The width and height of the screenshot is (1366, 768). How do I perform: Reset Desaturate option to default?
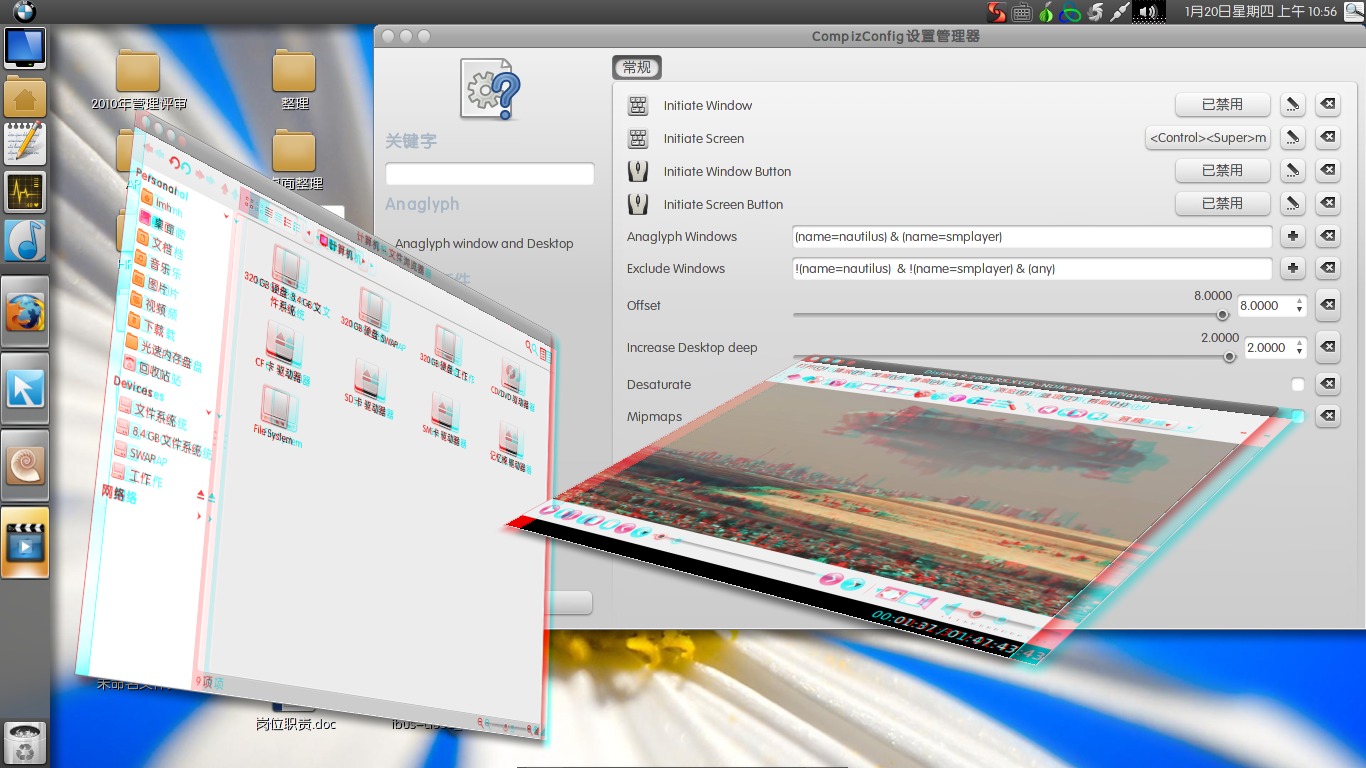tap(1328, 384)
